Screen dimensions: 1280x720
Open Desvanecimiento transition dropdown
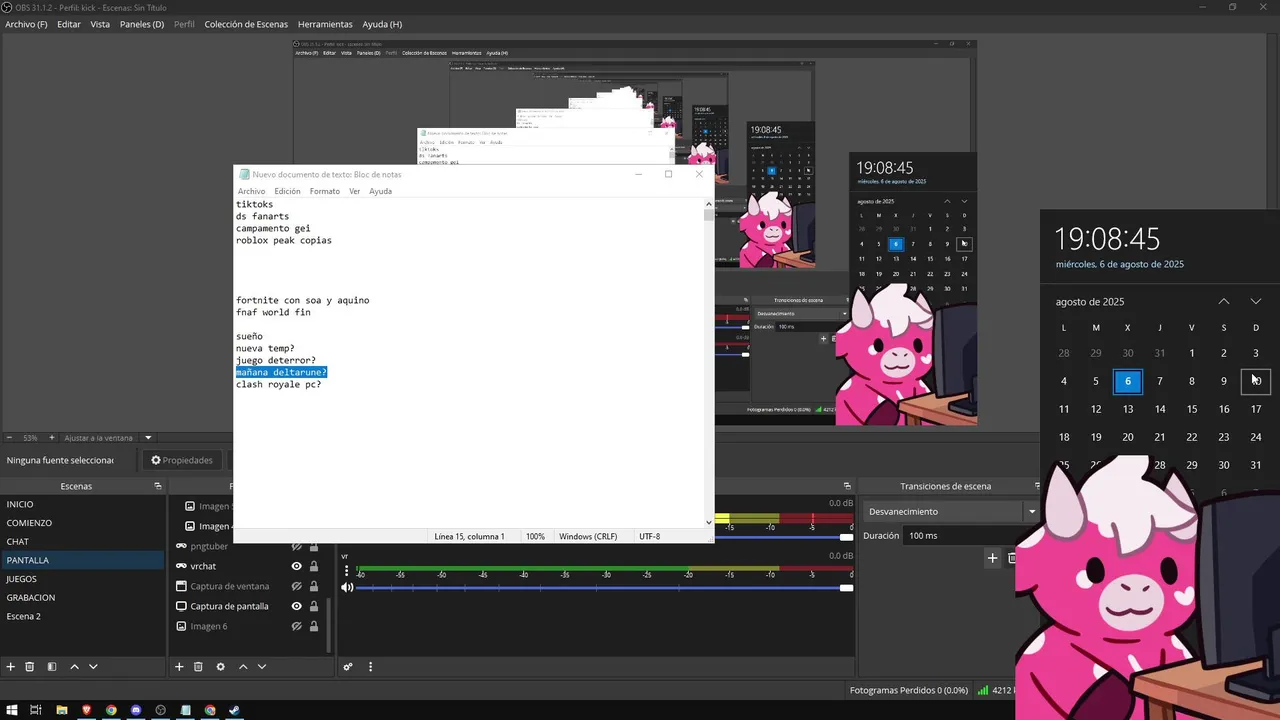[x=952, y=511]
